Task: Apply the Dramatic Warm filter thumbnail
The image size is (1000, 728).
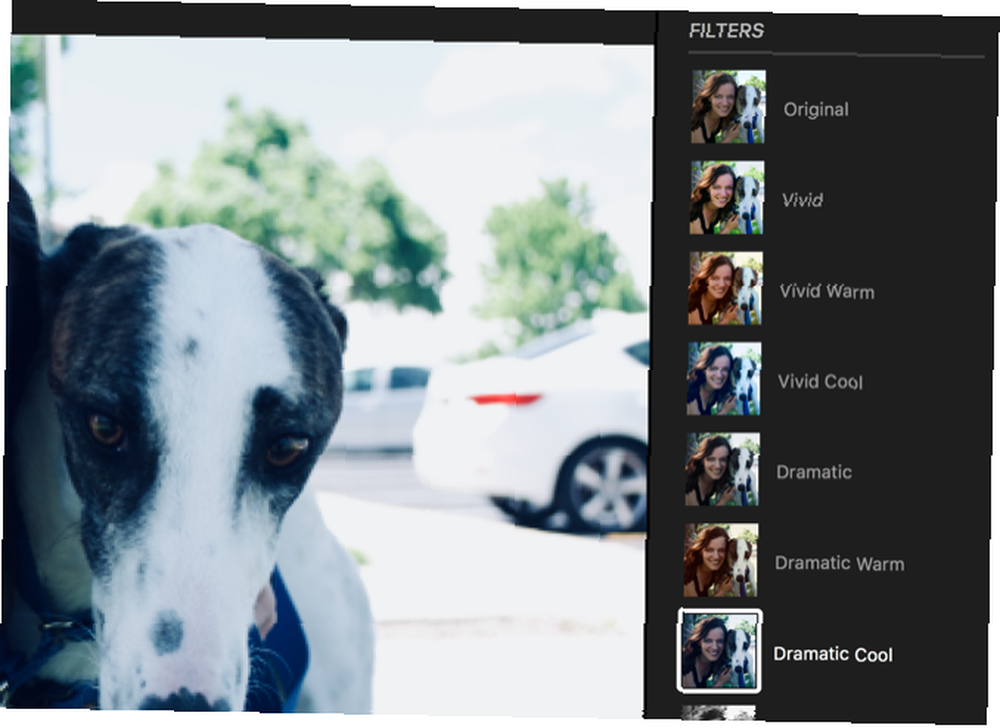Action: click(x=721, y=560)
